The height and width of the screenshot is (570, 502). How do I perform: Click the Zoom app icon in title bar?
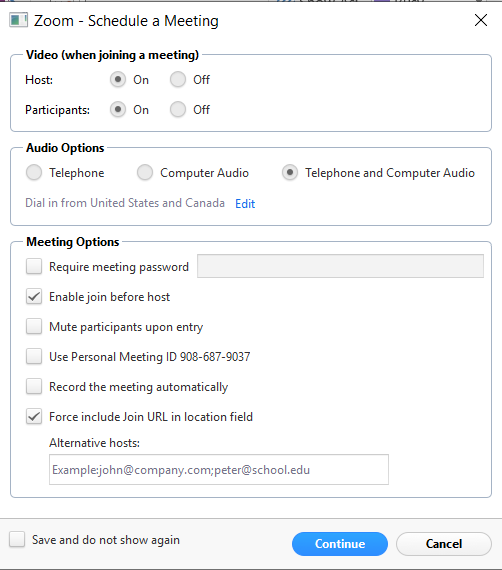pyautogui.click(x=18, y=20)
